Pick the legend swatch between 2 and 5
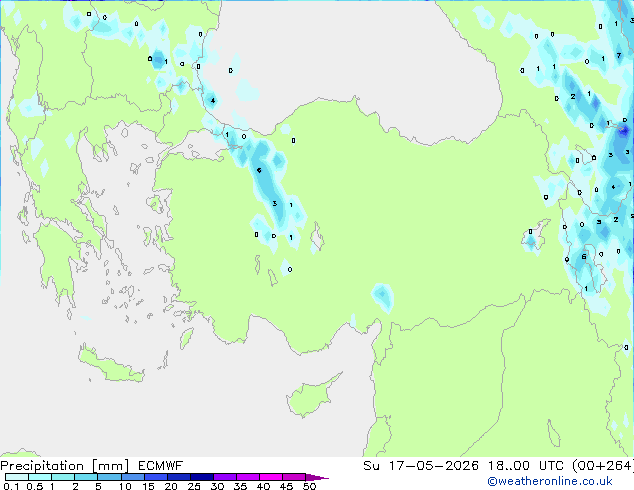 point(86,477)
